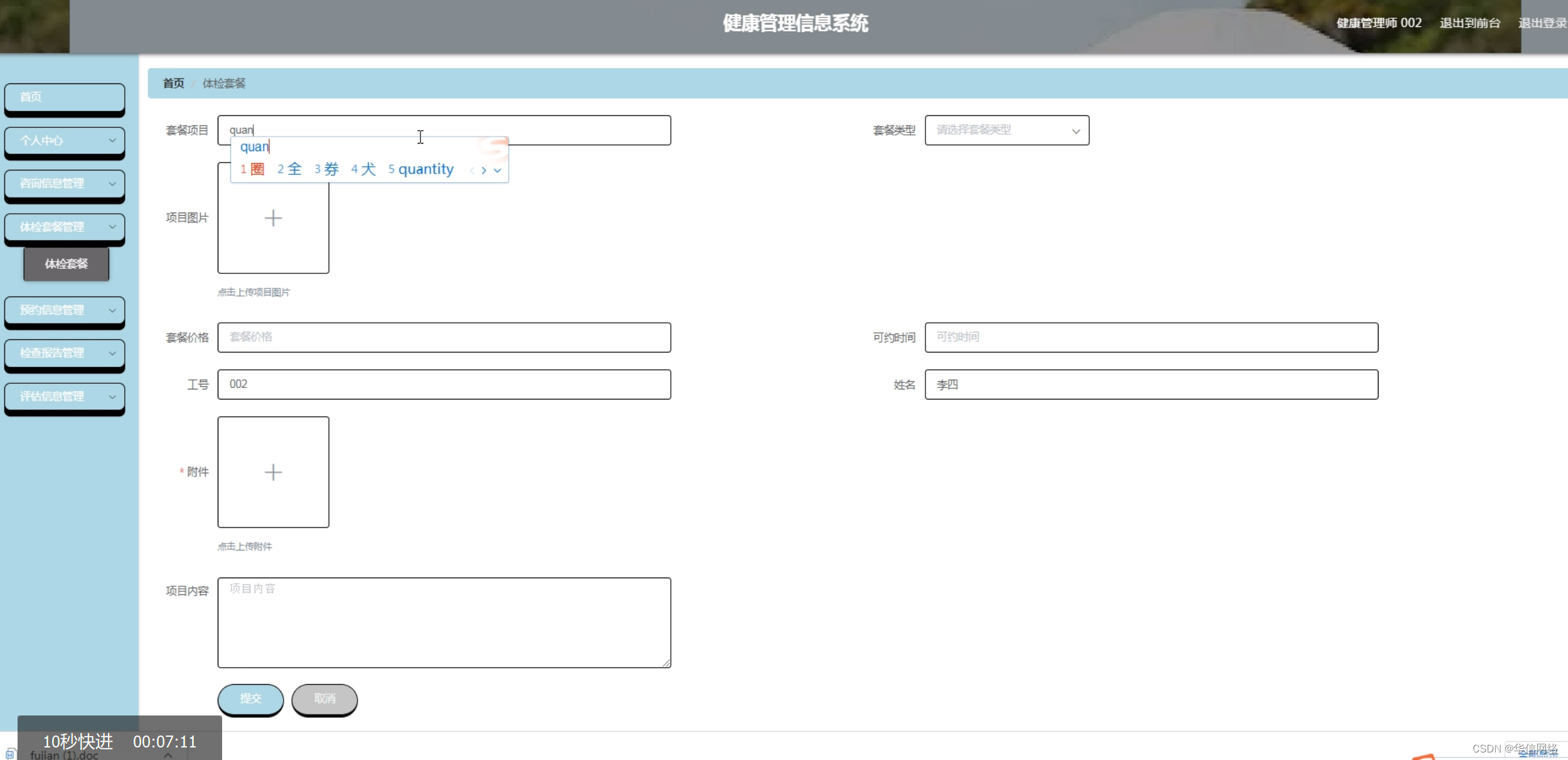Viewport: 1568px width, 760px height.
Task: Click the plus icon to upload 附件
Action: 273,472
